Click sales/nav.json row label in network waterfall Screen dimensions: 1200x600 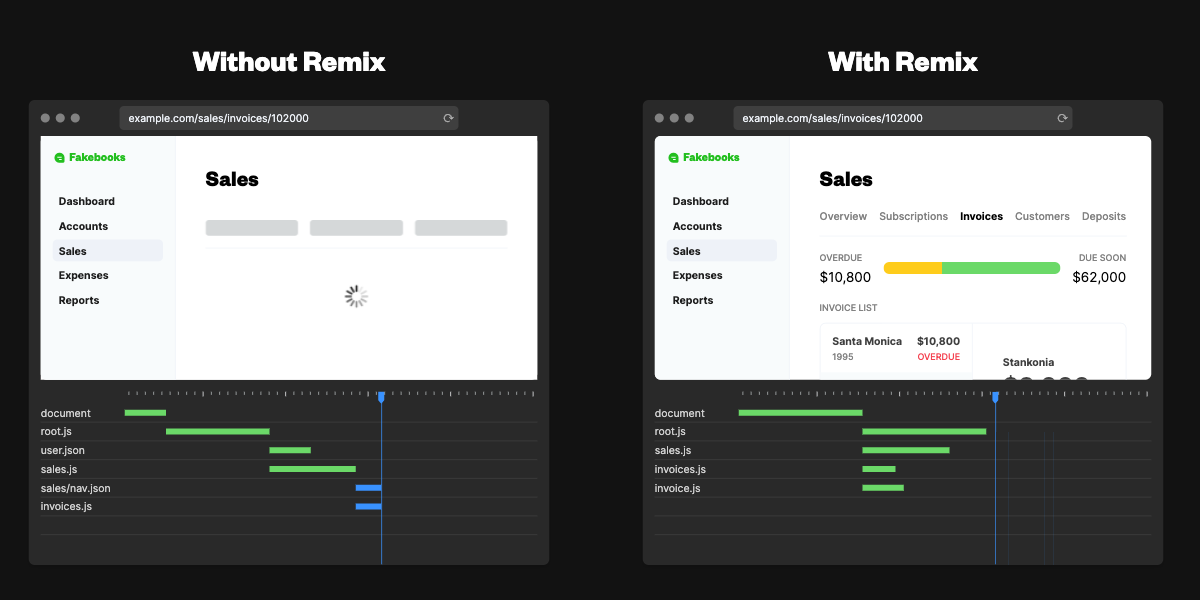point(76,488)
